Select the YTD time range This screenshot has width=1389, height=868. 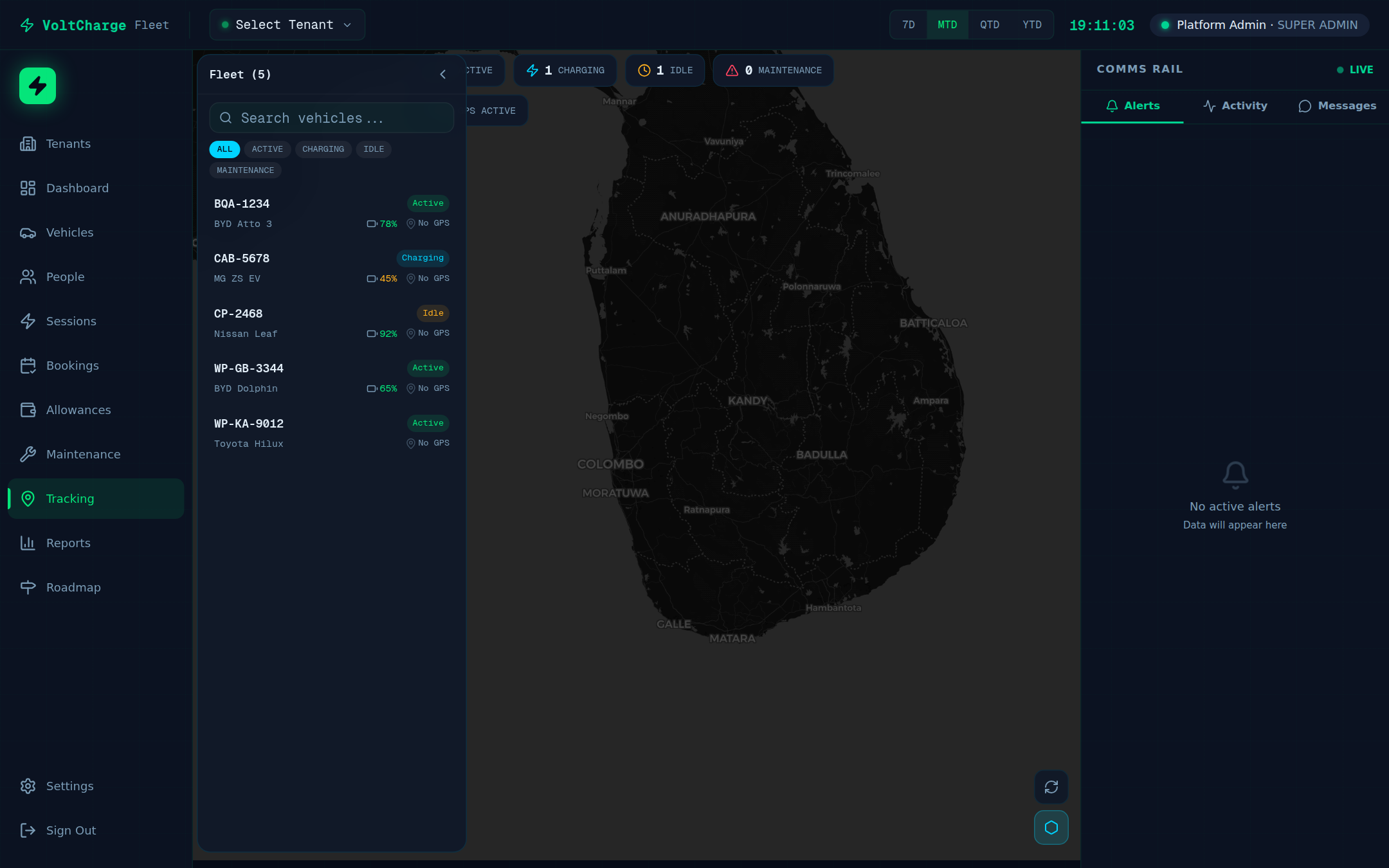(1031, 24)
